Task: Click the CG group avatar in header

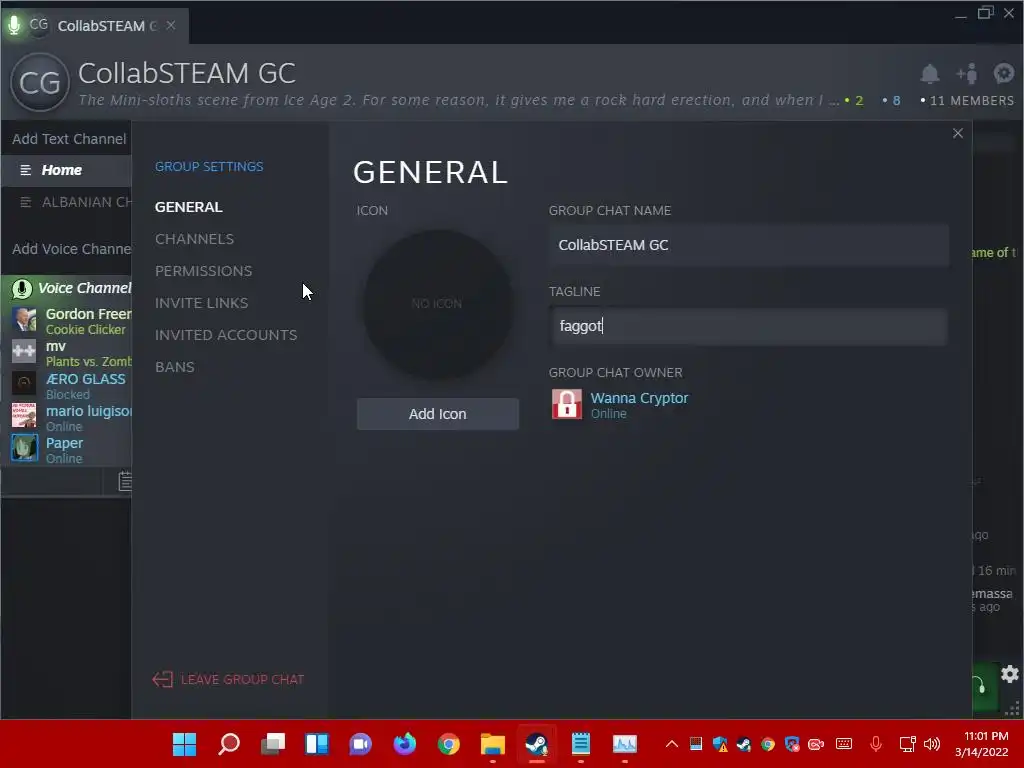Action: (x=40, y=83)
